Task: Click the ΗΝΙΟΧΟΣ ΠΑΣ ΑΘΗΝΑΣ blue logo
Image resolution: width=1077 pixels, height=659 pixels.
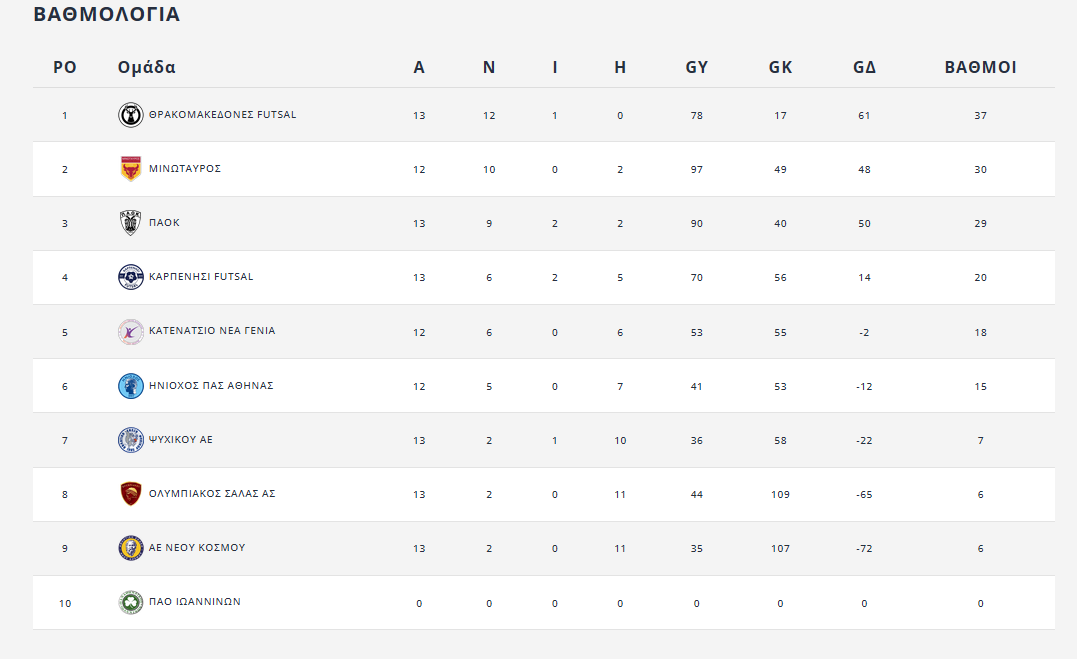Action: (130, 386)
